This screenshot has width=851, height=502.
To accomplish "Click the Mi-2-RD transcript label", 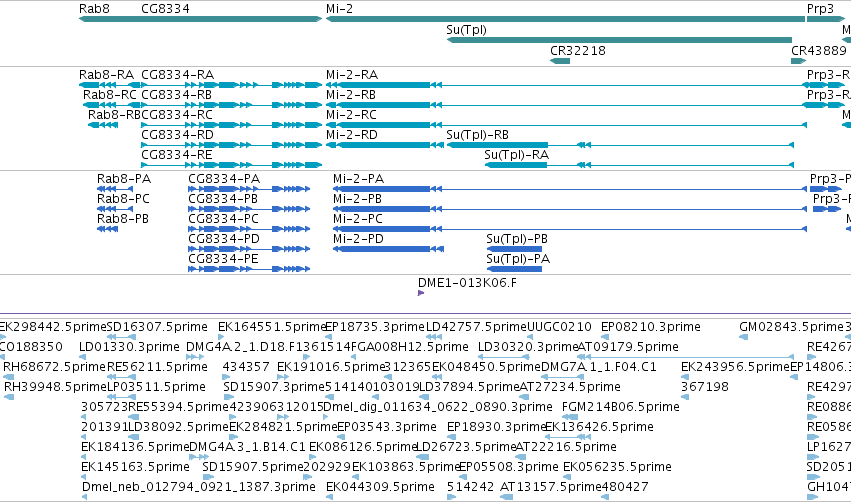I will pyautogui.click(x=352, y=135).
